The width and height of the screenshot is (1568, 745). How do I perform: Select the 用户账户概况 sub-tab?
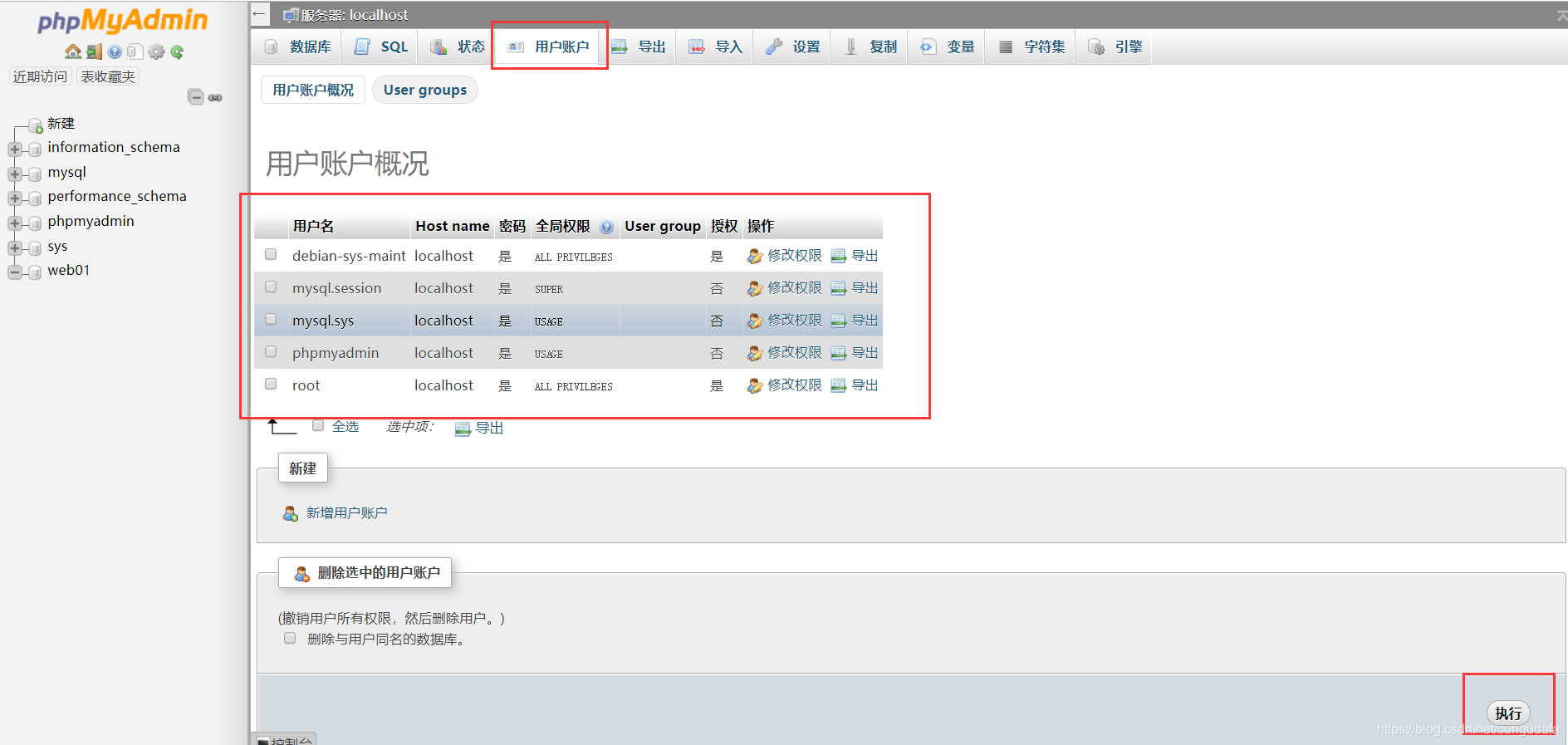[x=313, y=90]
